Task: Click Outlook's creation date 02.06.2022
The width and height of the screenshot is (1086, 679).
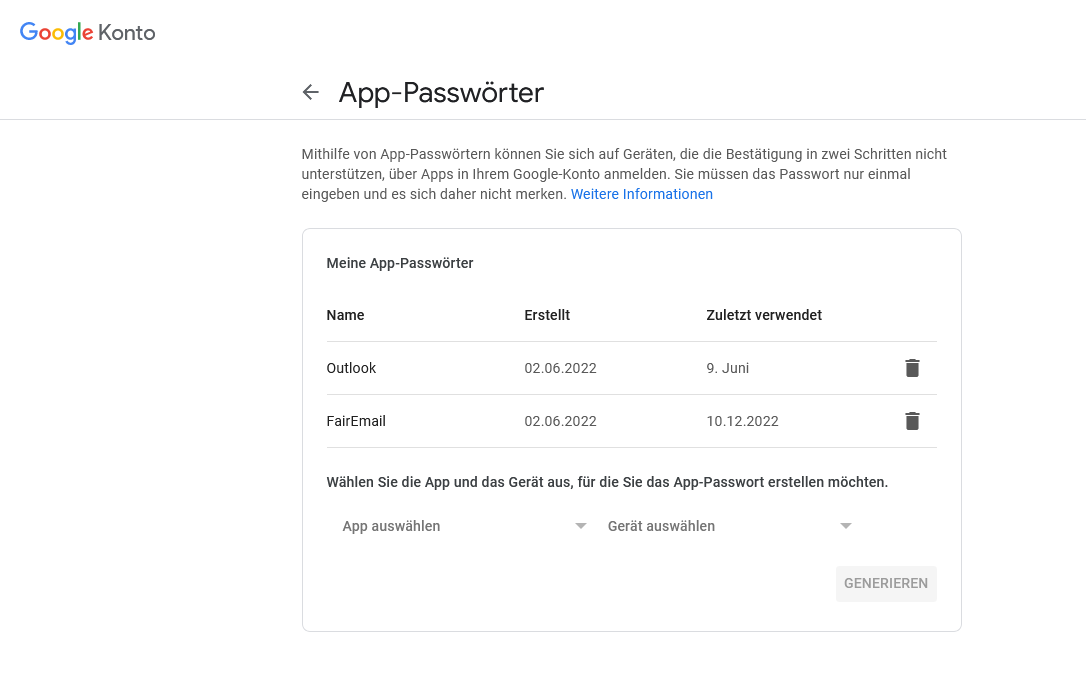Action: tap(560, 368)
